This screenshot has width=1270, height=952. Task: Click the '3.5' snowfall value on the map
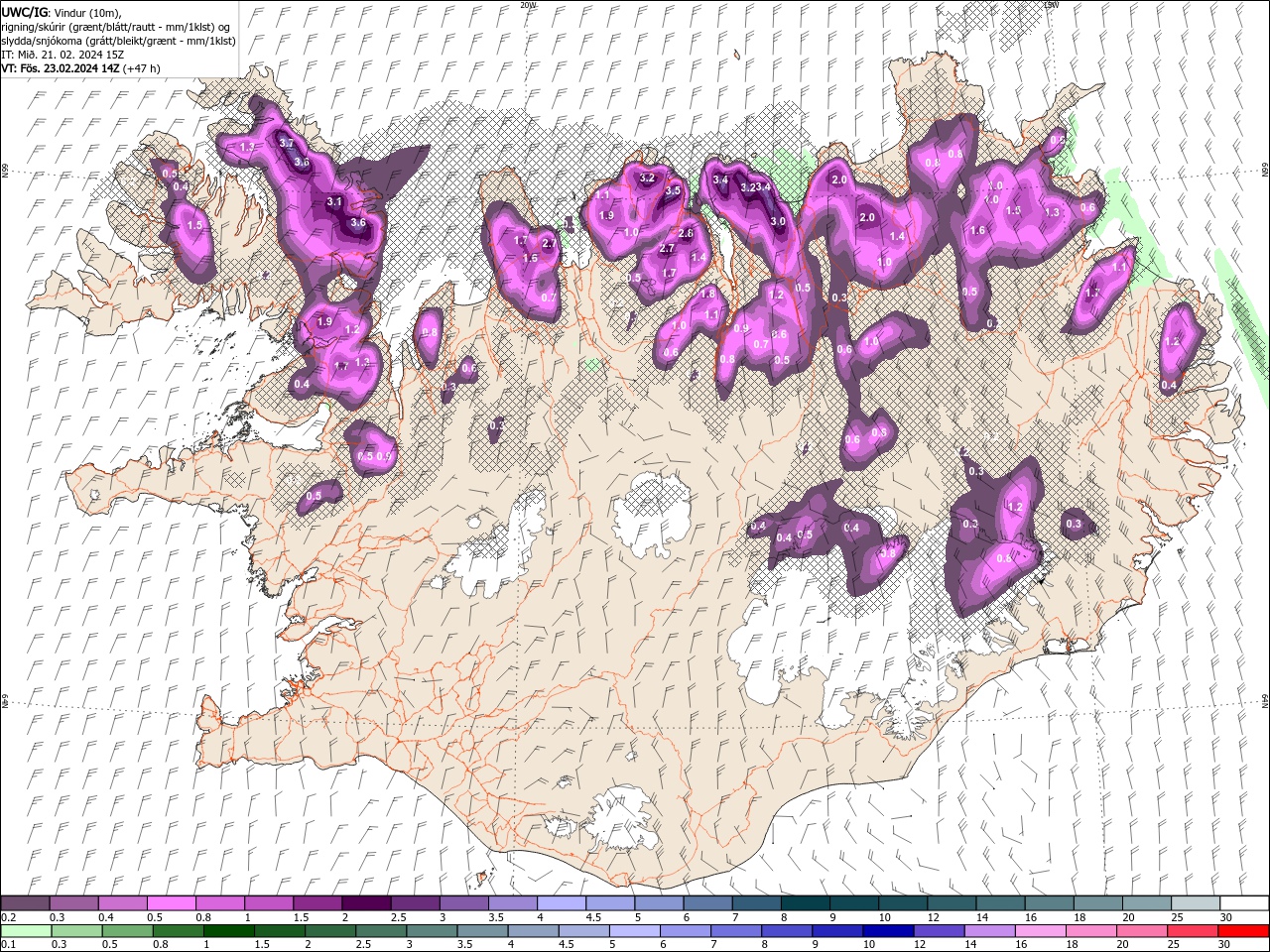coord(673,190)
